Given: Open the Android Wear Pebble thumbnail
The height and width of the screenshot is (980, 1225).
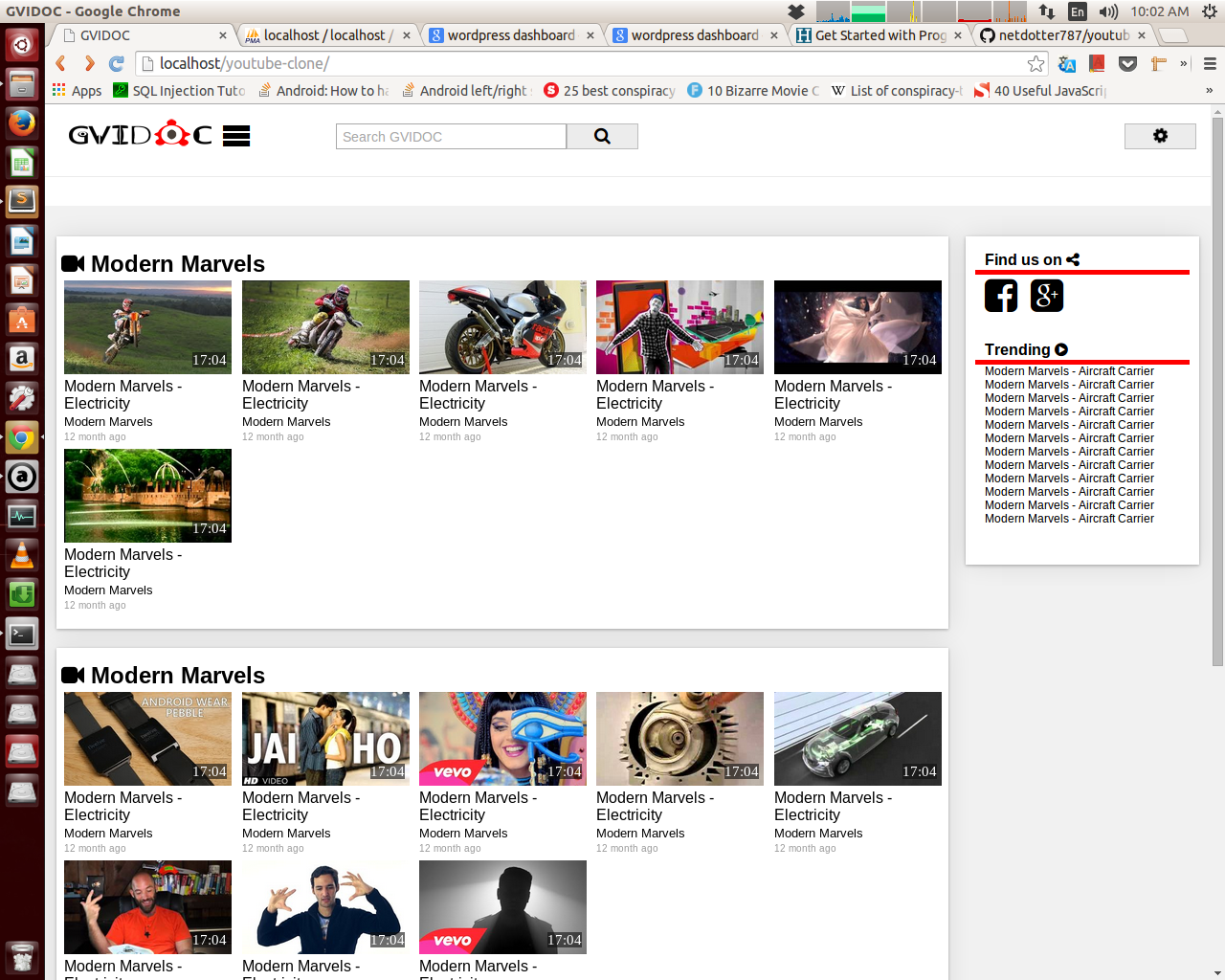Looking at the screenshot, I should click(x=147, y=738).
